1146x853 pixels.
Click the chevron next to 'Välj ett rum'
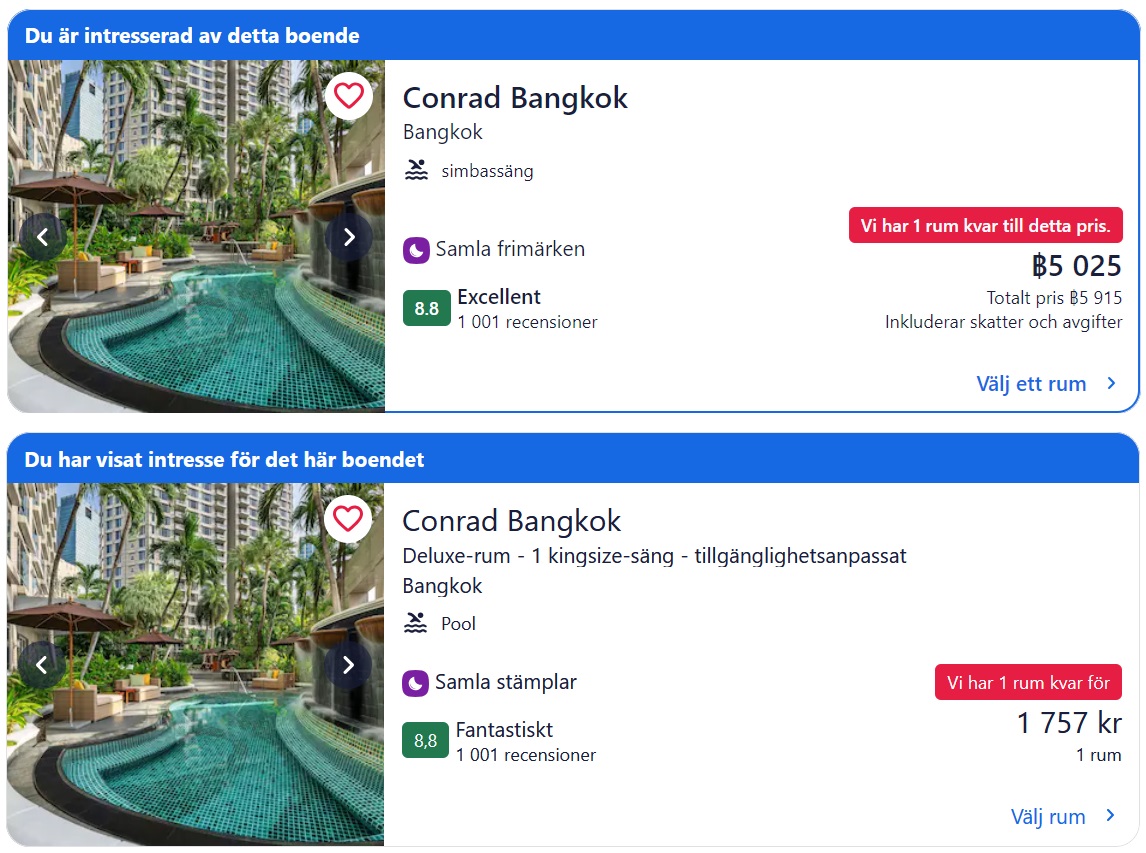click(x=1111, y=383)
